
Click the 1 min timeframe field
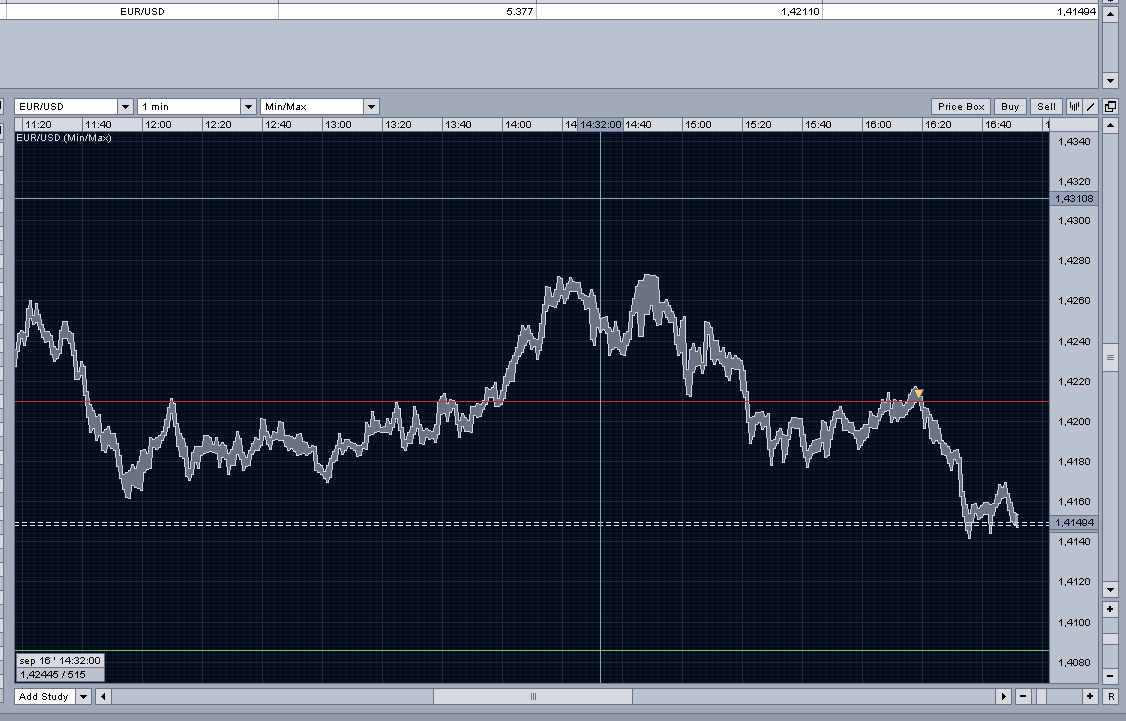189,106
